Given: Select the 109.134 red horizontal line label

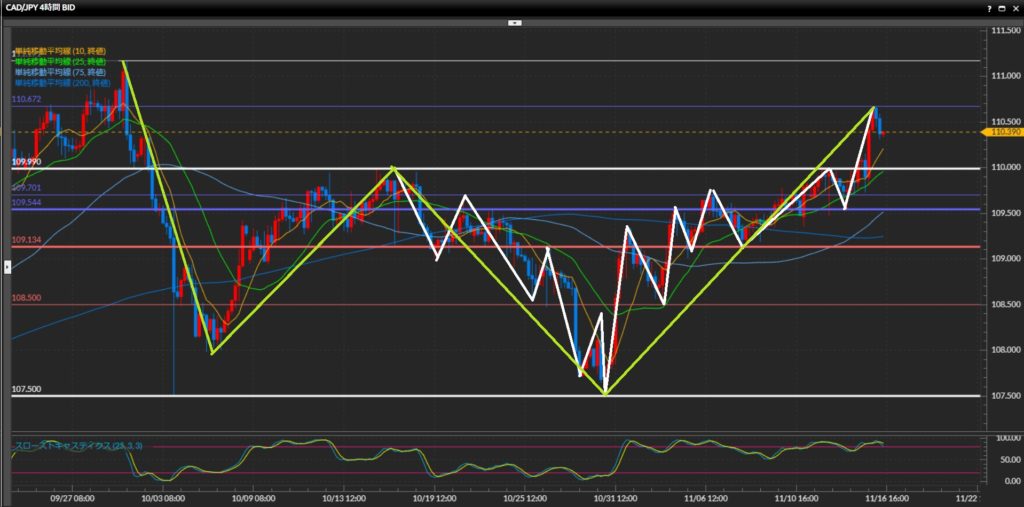Looking at the screenshot, I should 26,240.
